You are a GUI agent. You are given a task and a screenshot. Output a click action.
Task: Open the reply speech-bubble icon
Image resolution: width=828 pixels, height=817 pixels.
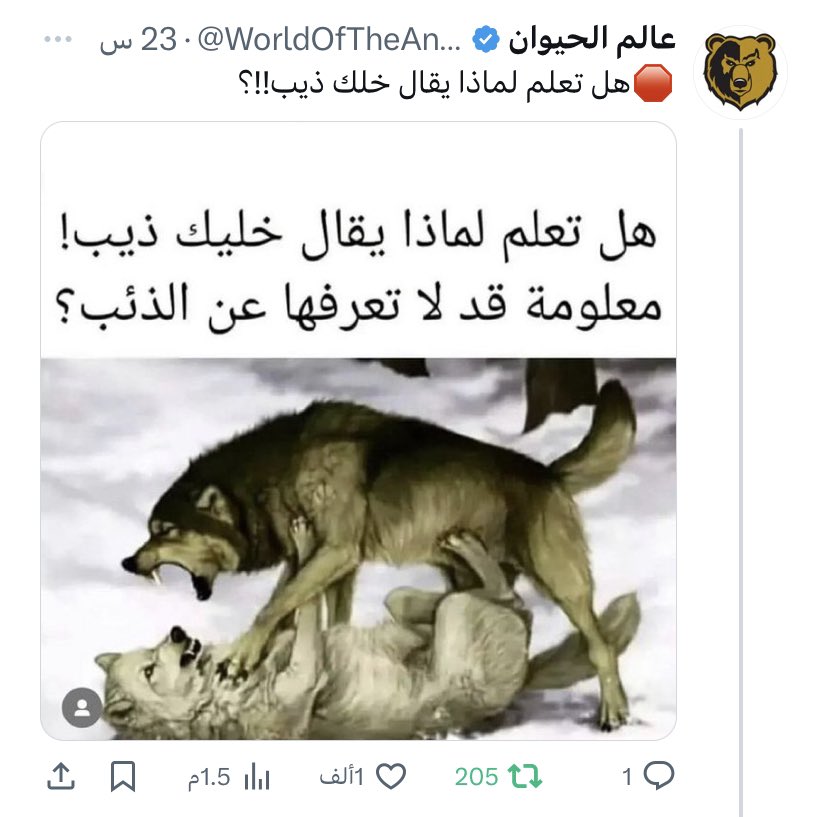click(658, 776)
